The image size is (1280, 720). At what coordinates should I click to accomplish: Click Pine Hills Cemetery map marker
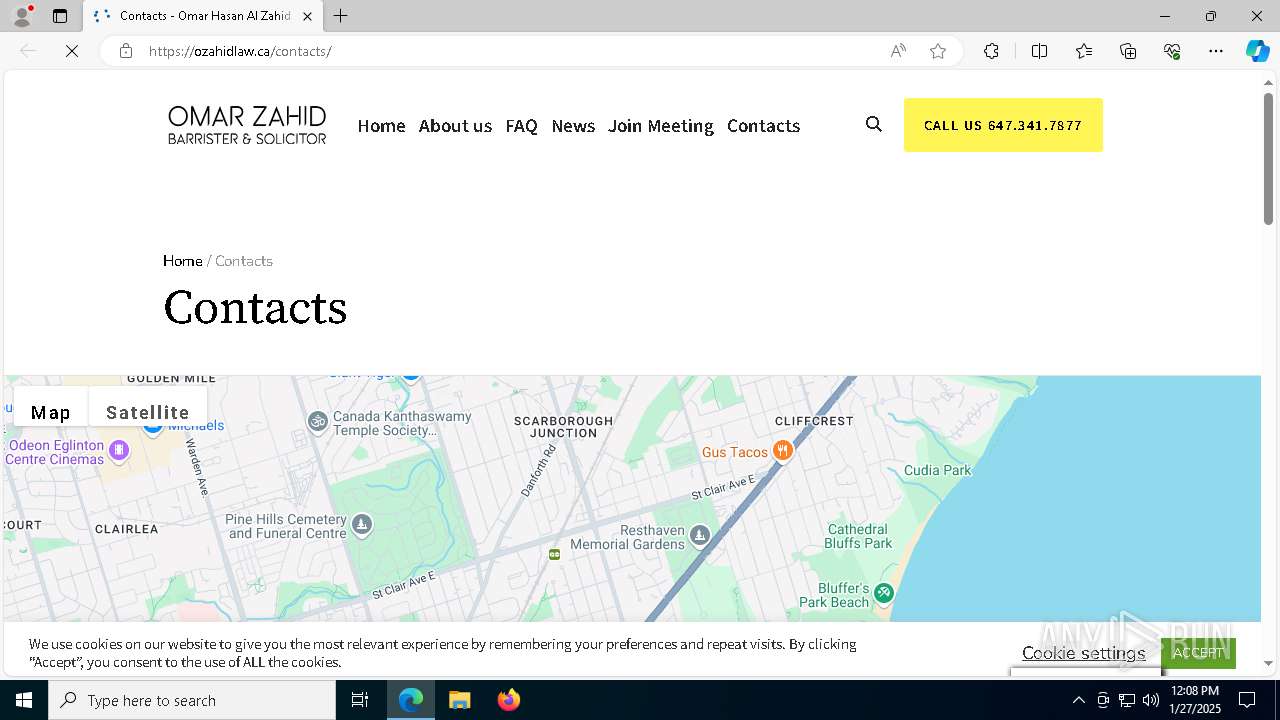tap(362, 523)
